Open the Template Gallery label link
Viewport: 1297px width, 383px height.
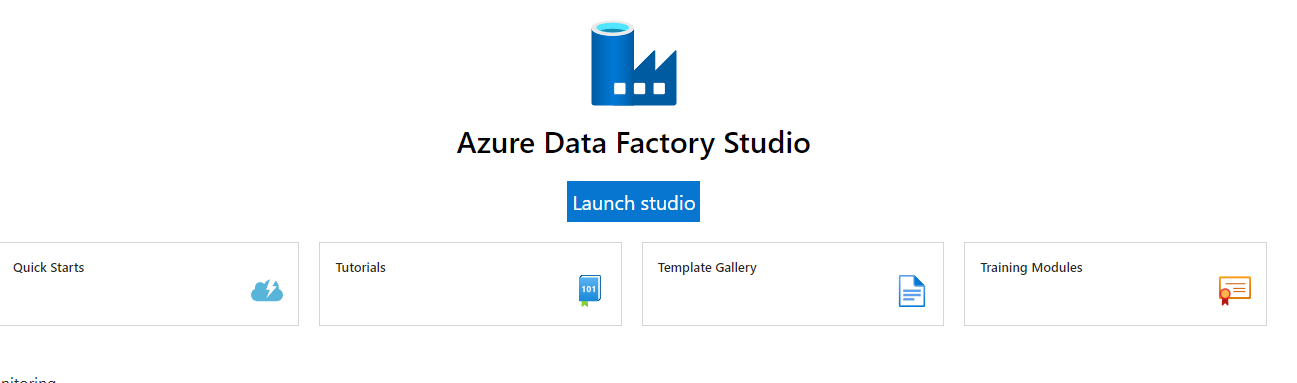click(707, 267)
